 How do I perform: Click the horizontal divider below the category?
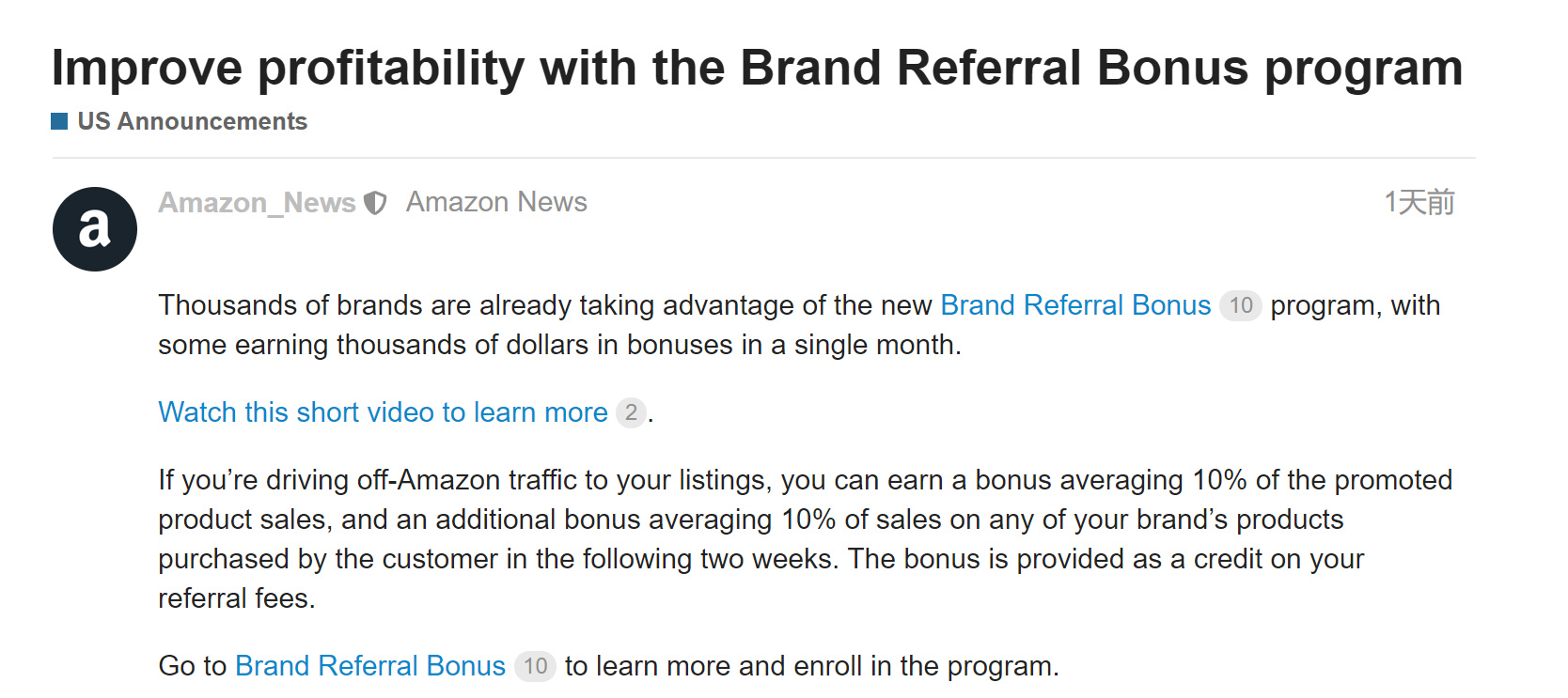(763, 158)
